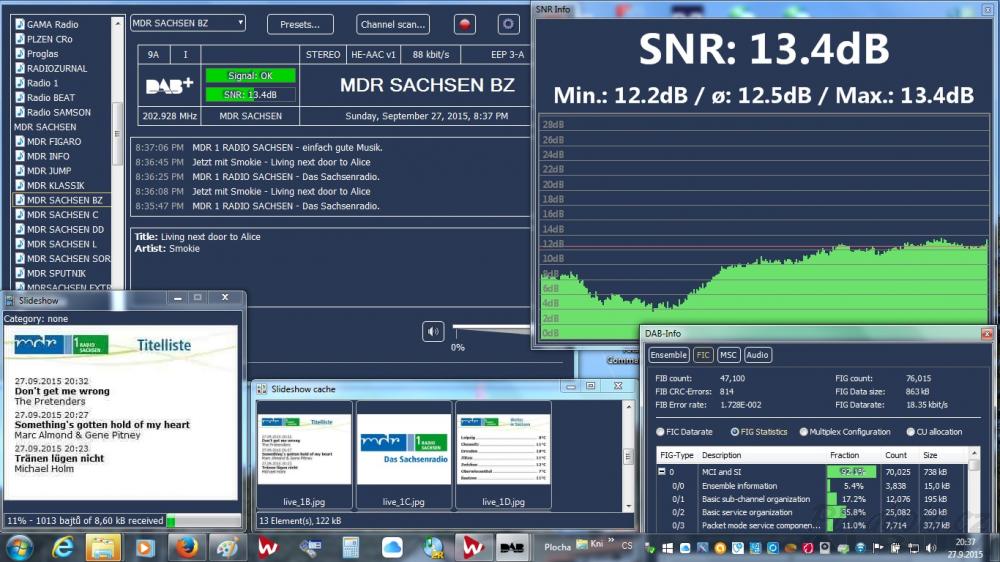Switch to Audio tab in DAB-Info
Image resolution: width=1000 pixels, height=562 pixels.
[x=757, y=355]
